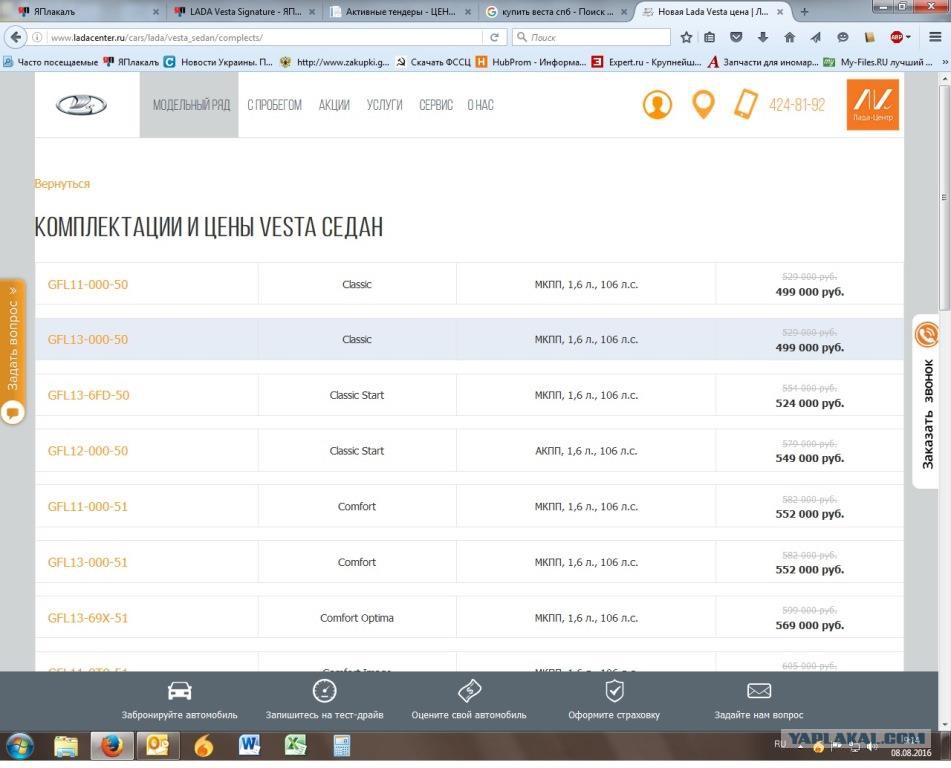Open the GFL13-6FD-50 configuration link
Image resolution: width=951 pixels, height=768 pixels.
pyautogui.click(x=89, y=396)
